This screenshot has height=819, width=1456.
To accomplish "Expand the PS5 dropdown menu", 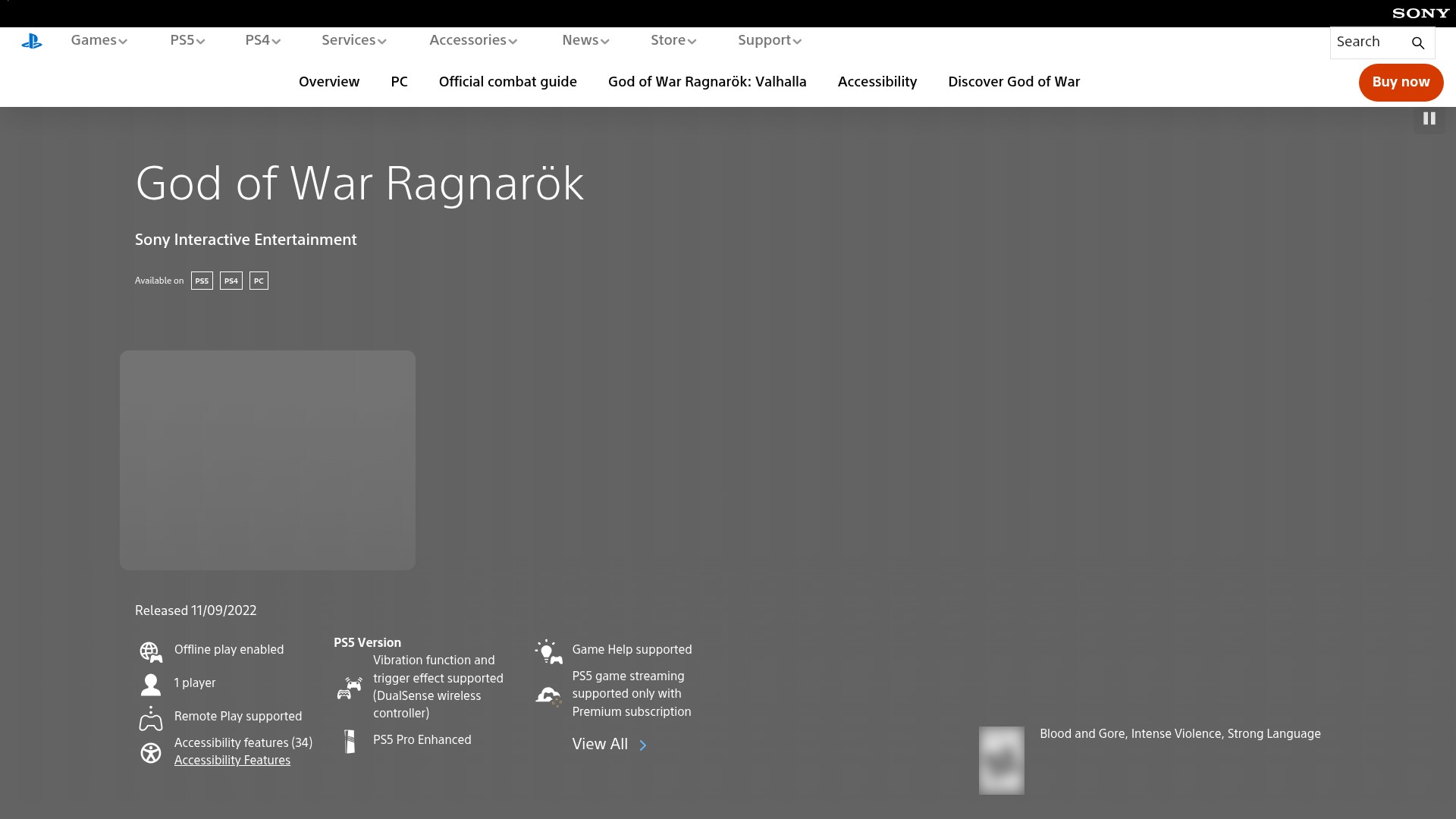I will (x=187, y=40).
